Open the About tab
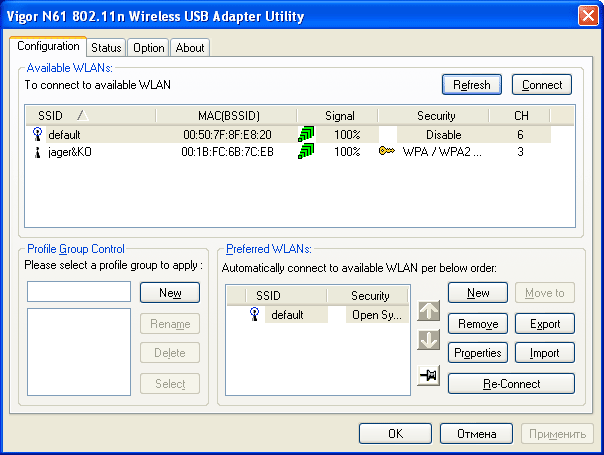Image resolution: width=604 pixels, height=455 pixels. click(x=190, y=48)
